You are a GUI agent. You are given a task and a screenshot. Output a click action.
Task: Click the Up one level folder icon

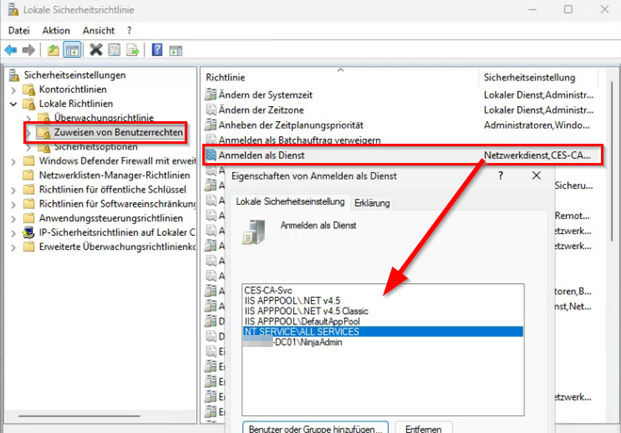tap(53, 50)
